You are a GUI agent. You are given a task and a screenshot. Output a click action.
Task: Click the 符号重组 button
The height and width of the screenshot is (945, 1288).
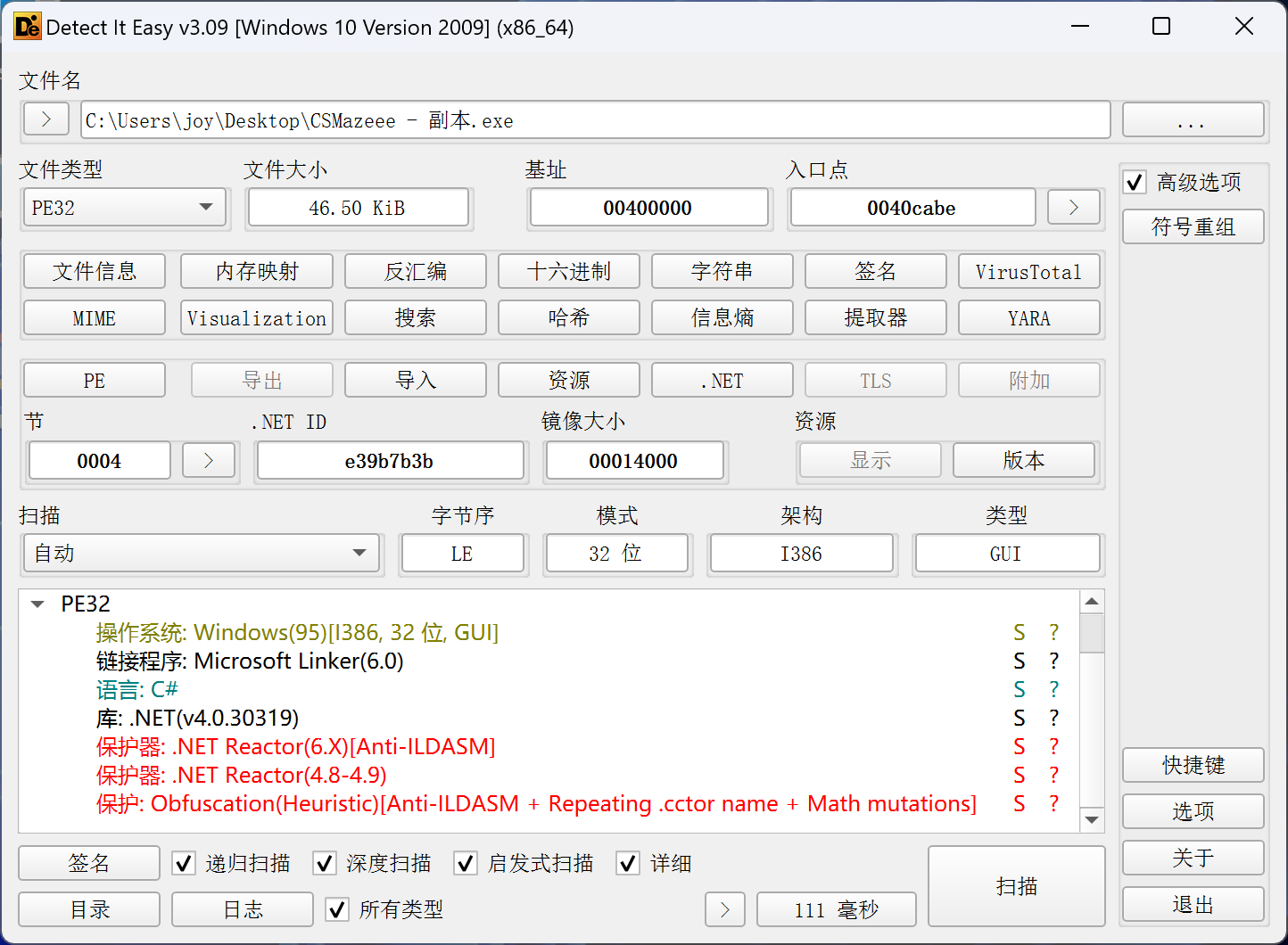tap(1193, 226)
